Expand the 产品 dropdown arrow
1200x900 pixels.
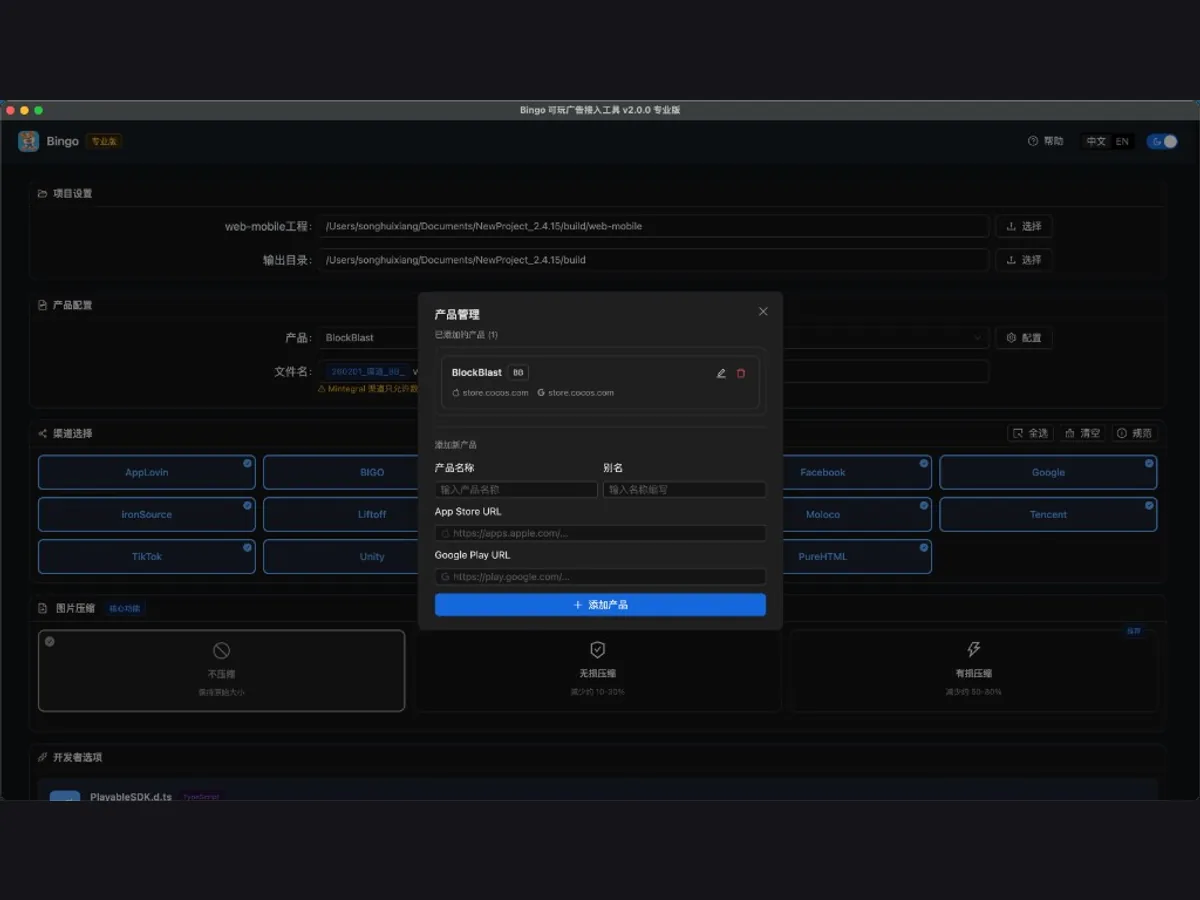coord(977,338)
